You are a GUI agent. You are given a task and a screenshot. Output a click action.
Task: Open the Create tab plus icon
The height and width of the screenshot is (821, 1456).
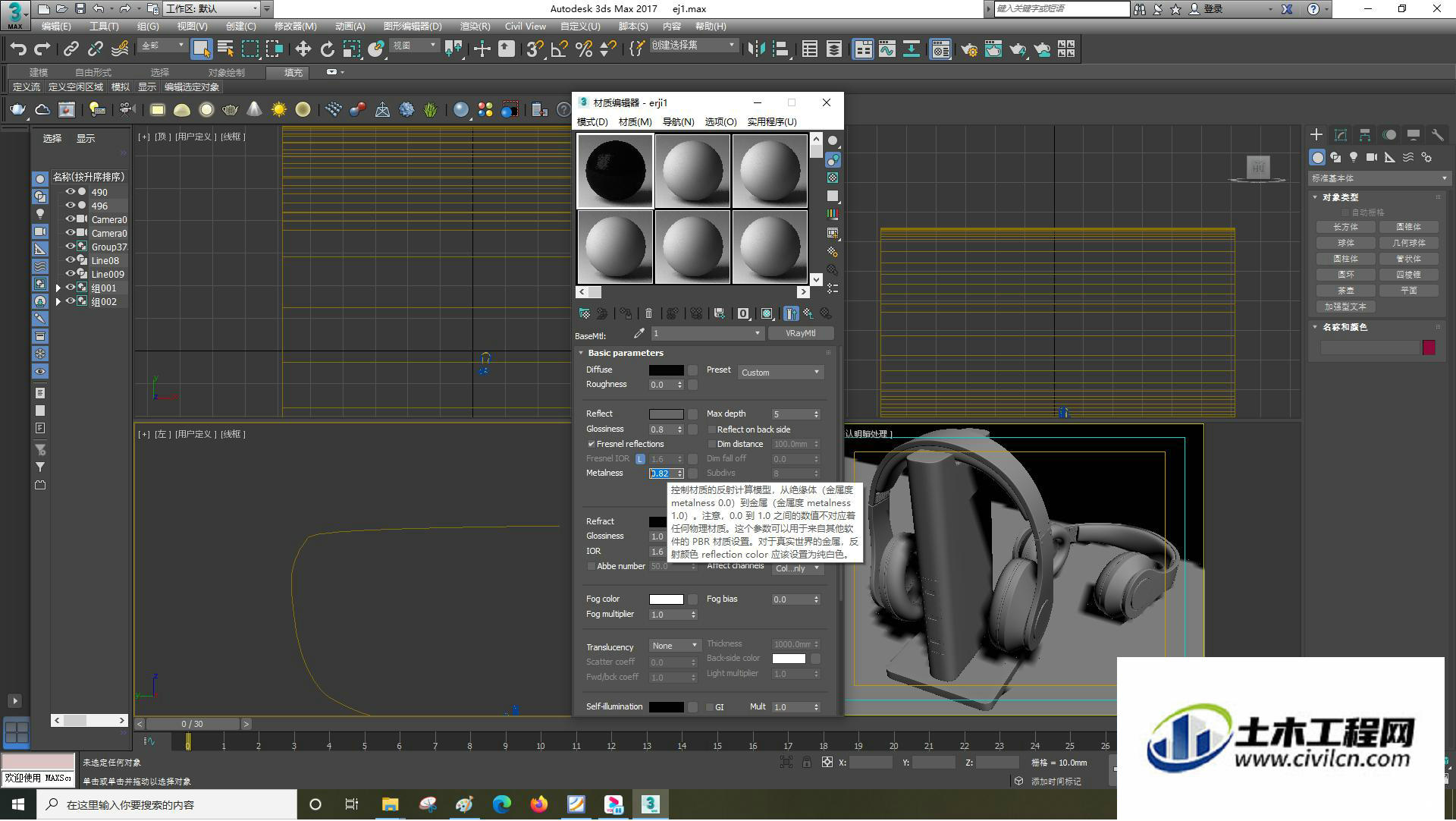pos(1316,135)
